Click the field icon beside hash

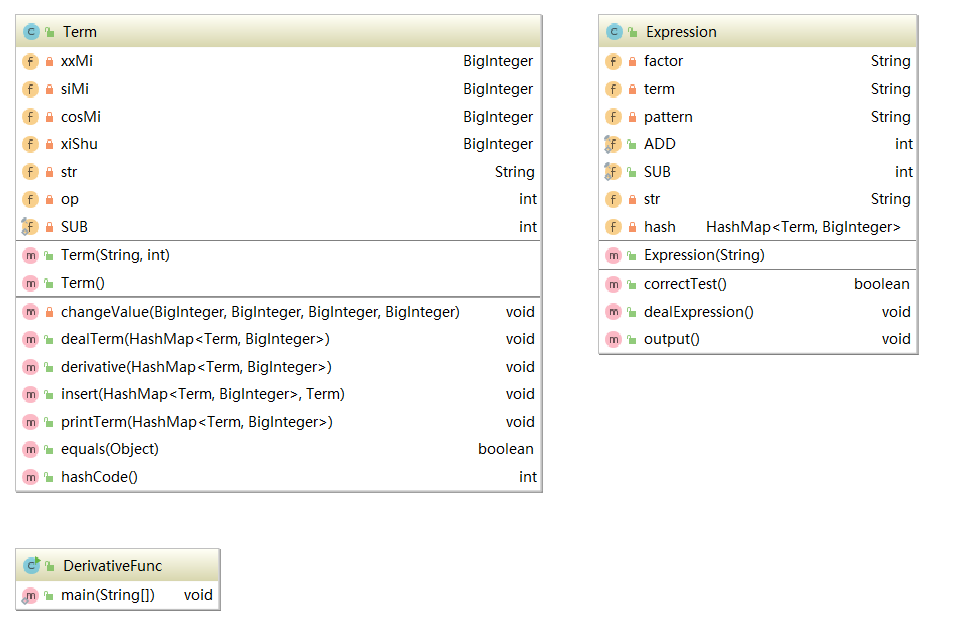coord(614,227)
